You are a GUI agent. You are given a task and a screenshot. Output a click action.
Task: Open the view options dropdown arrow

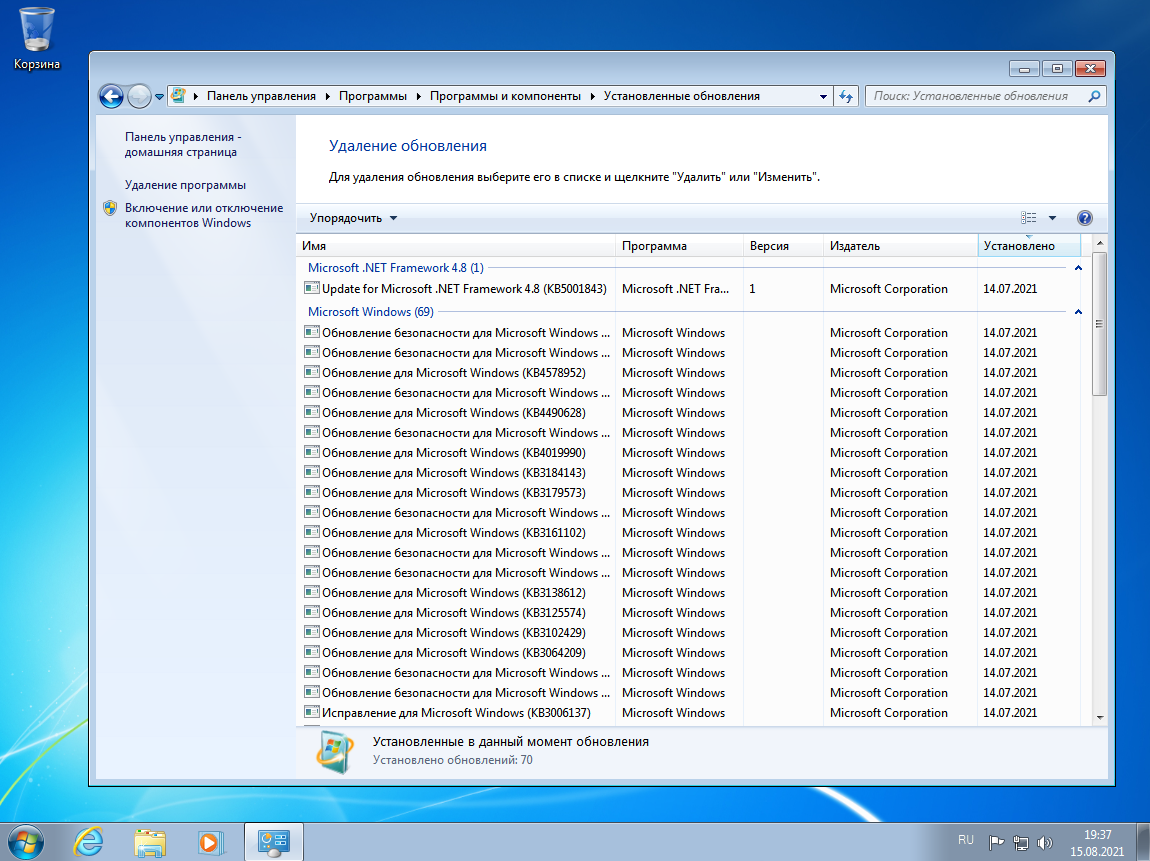click(x=1052, y=218)
